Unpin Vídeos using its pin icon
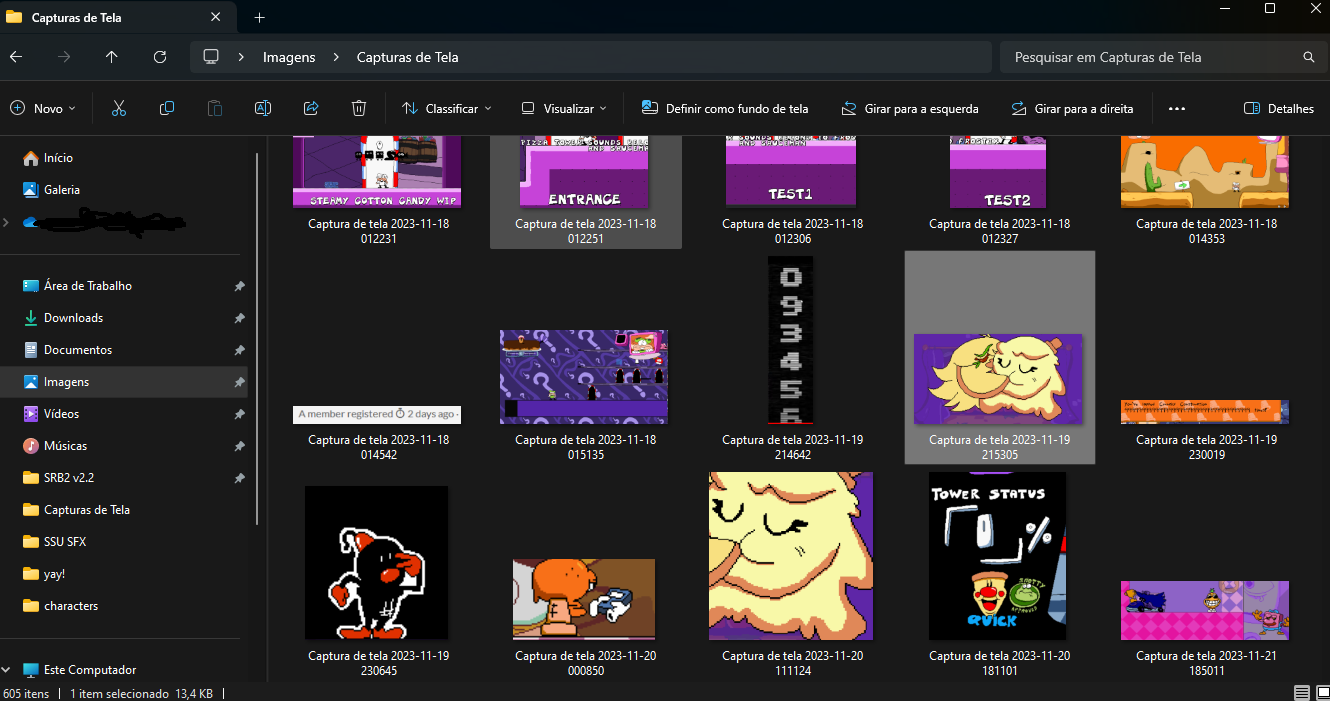This screenshot has height=701, width=1330. click(239, 414)
